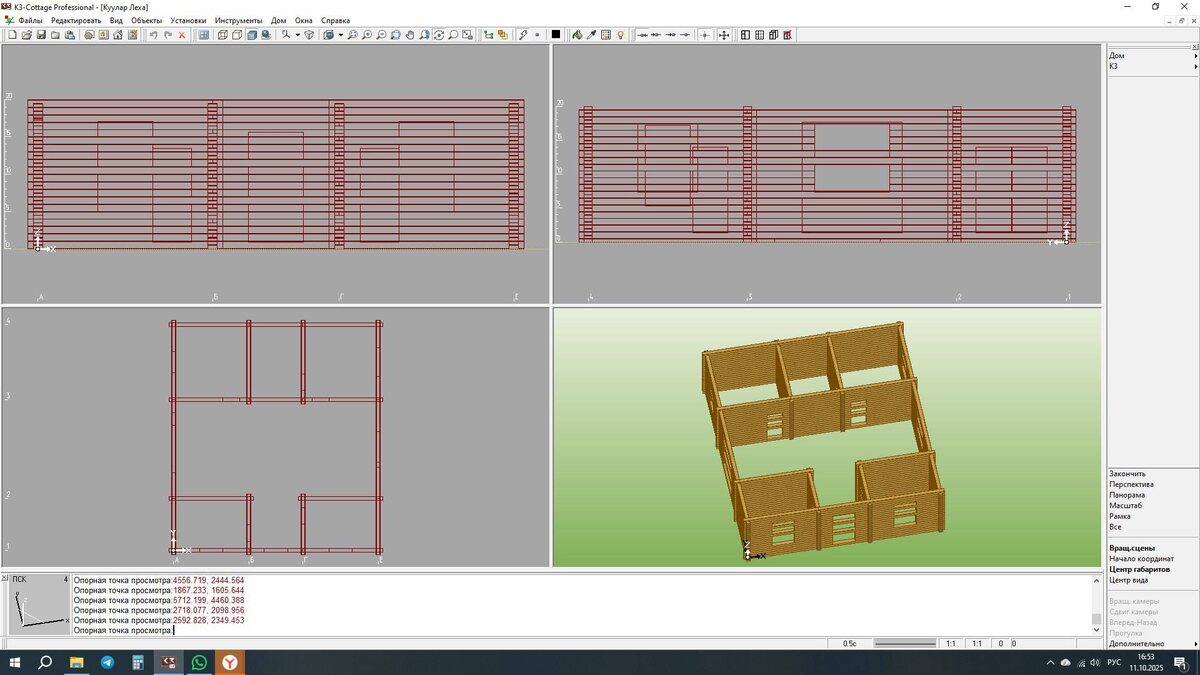
Task: Select wireframe cube display mode
Action: (222, 34)
